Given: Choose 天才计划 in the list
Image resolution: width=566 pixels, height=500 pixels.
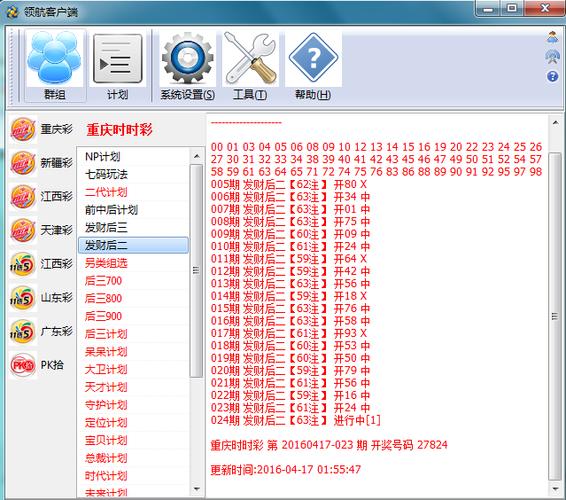Looking at the screenshot, I should (x=133, y=387).
